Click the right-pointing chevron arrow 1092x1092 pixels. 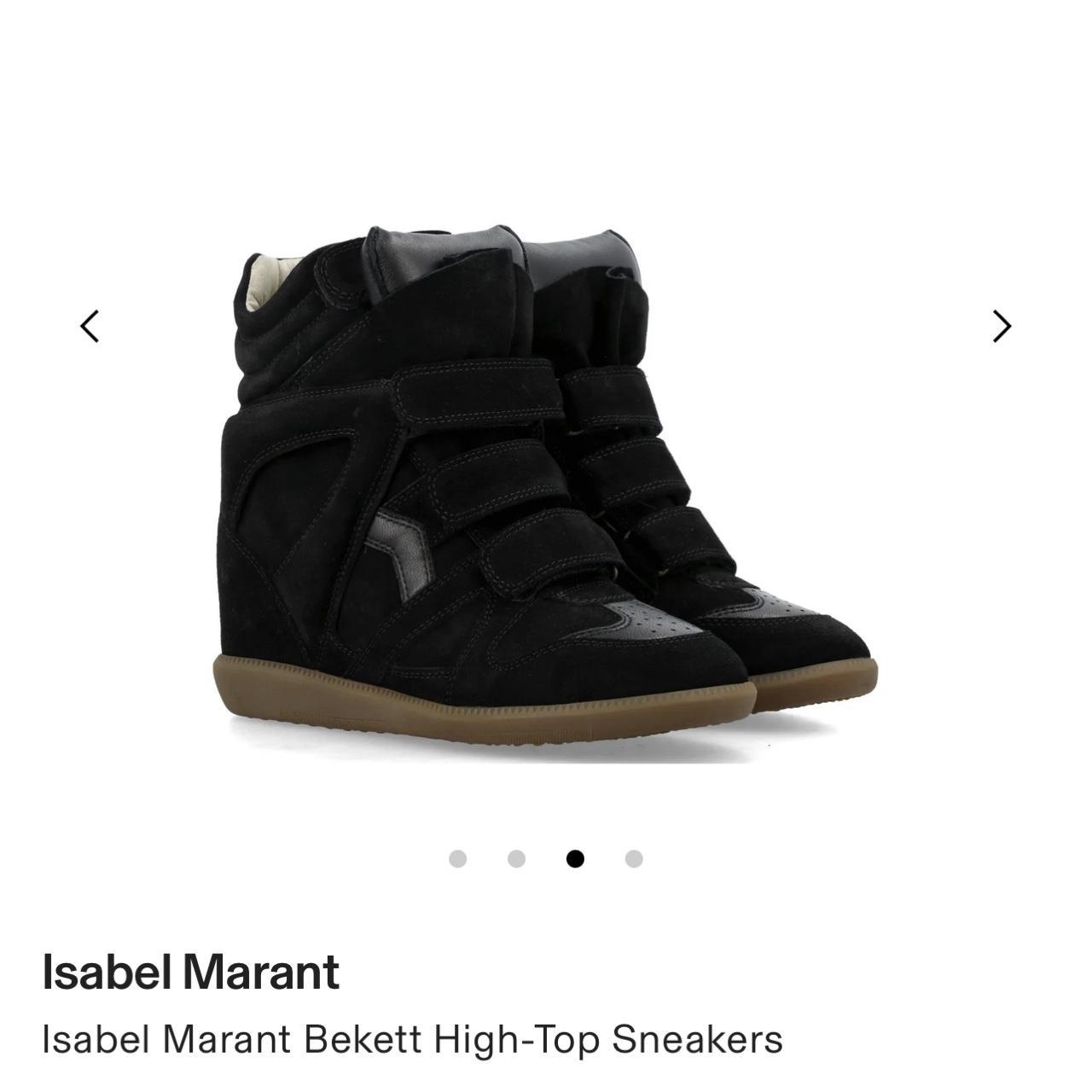click(1002, 326)
